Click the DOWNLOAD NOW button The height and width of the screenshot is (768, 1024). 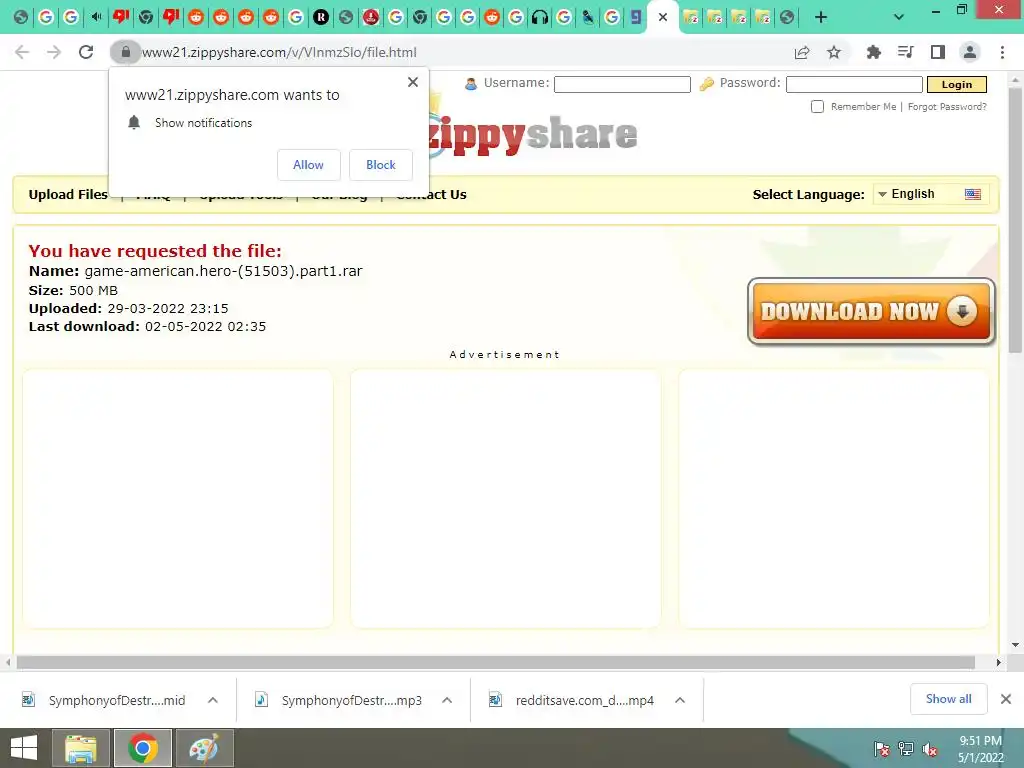click(871, 312)
